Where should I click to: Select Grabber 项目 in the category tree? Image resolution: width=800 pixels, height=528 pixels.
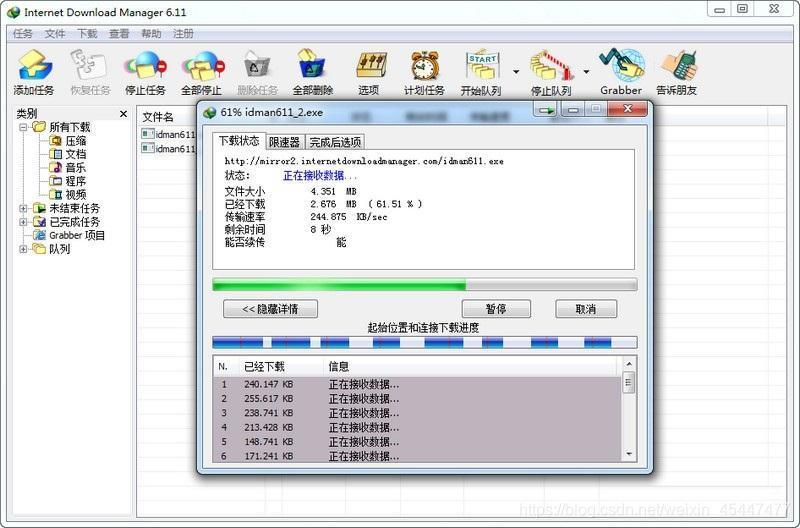(69, 235)
